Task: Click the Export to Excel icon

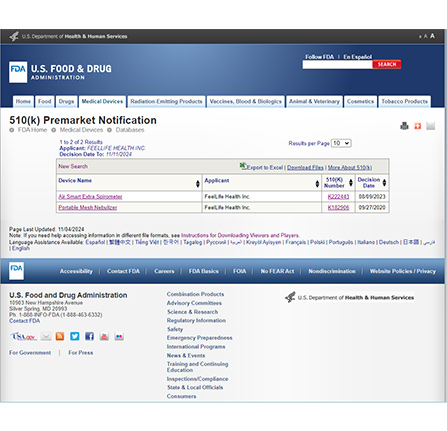Action: pos(243,166)
